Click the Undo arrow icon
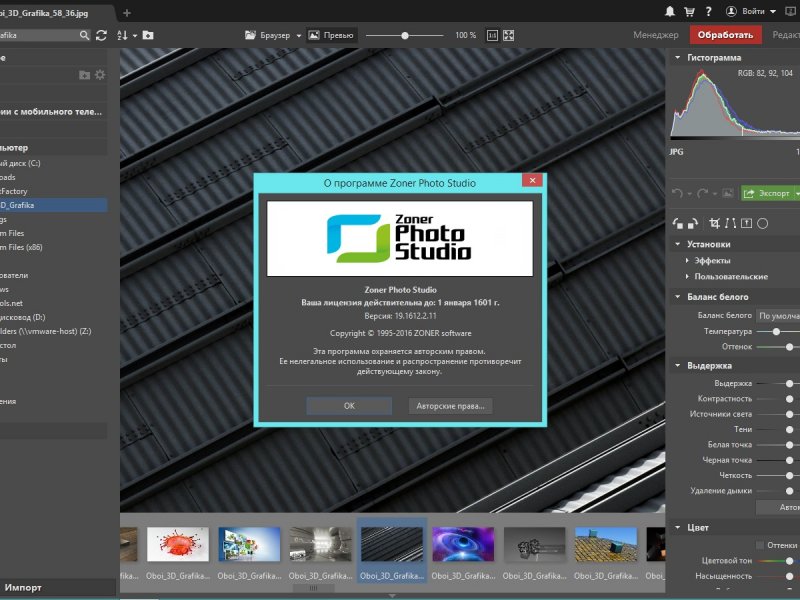800x600 pixels. point(678,193)
